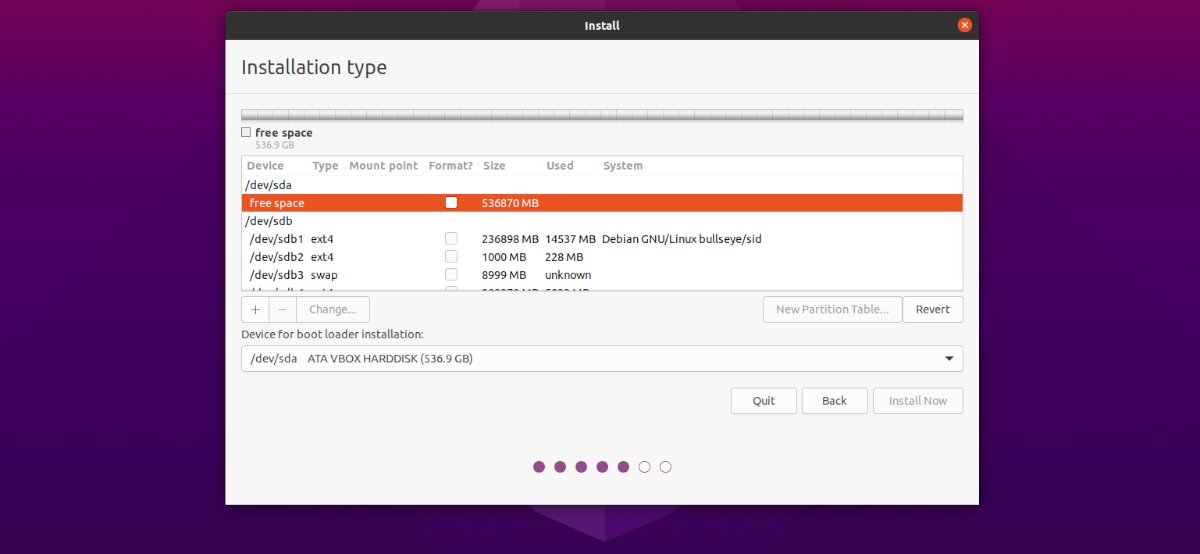
Task: Sort by the Size column header
Action: (494, 166)
